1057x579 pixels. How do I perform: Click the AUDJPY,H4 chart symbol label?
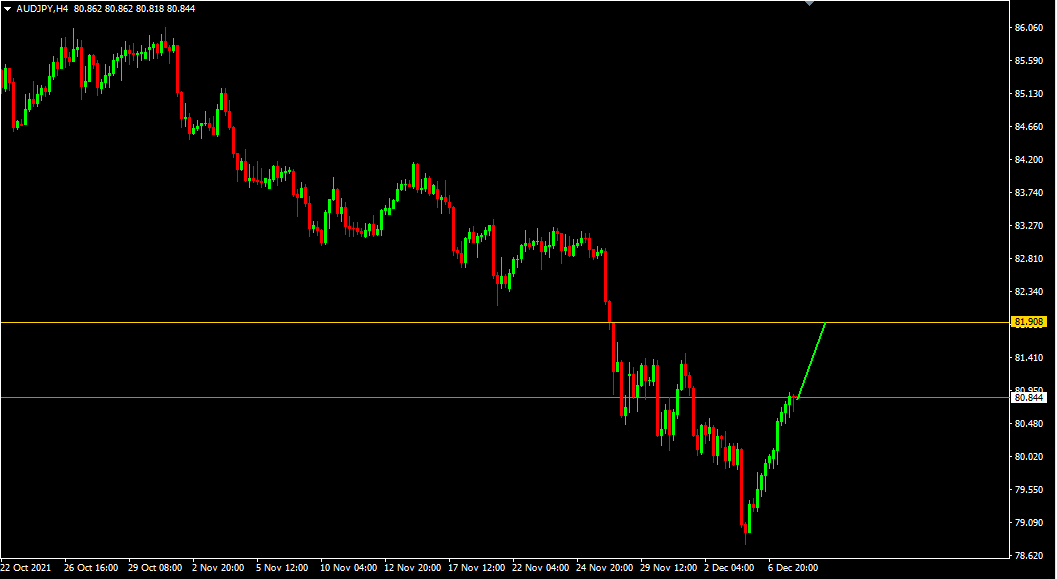(42, 9)
